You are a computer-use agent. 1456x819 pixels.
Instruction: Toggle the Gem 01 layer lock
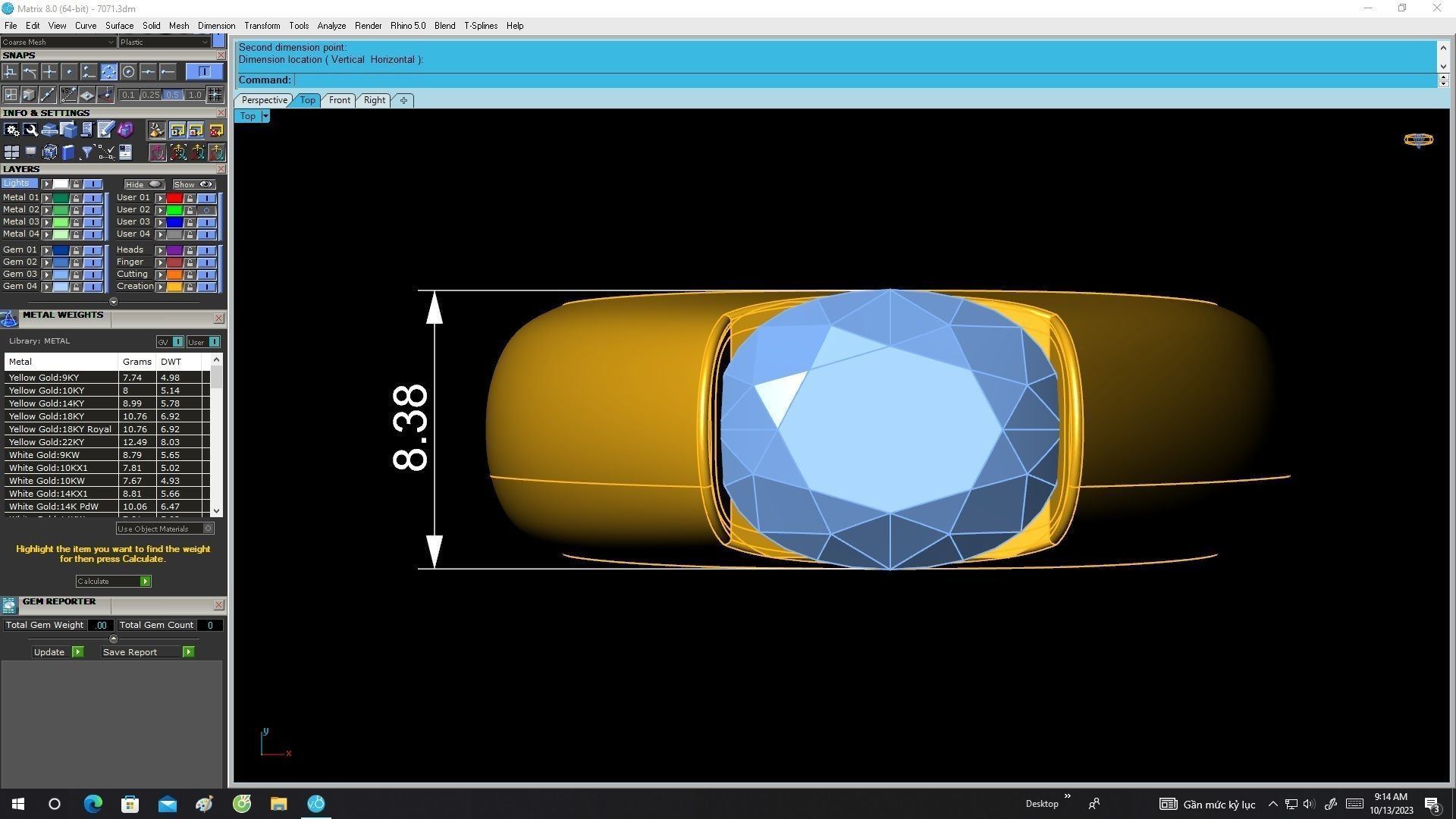(x=76, y=250)
